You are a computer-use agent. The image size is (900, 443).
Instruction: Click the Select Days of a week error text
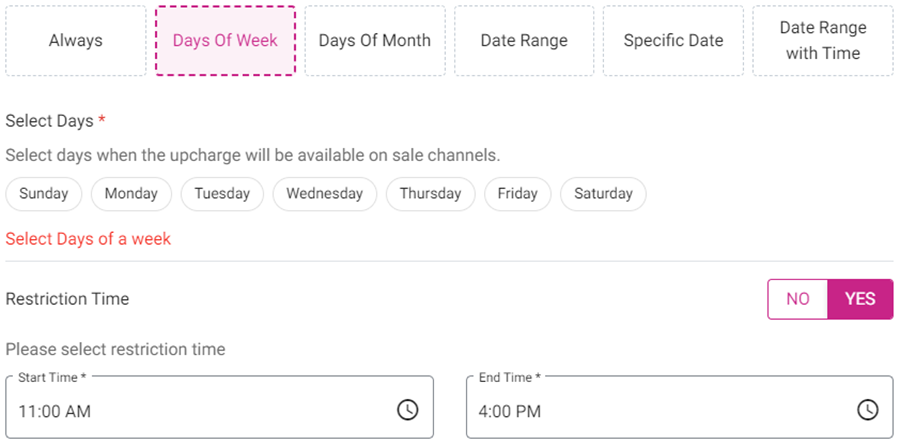(88, 239)
